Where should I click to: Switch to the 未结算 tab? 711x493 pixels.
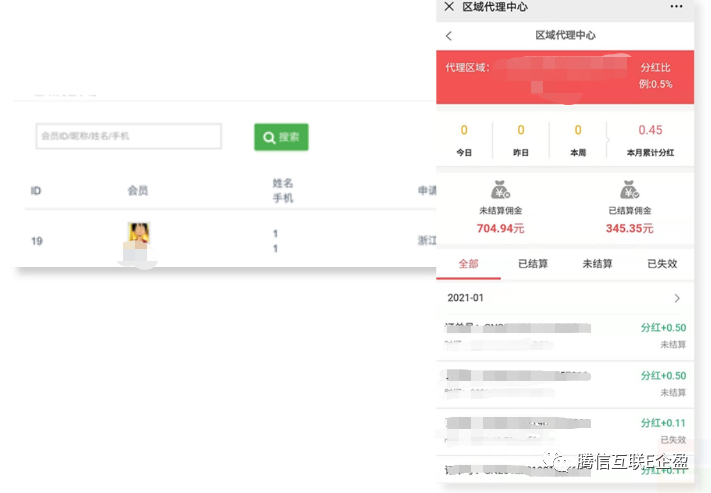(x=597, y=264)
